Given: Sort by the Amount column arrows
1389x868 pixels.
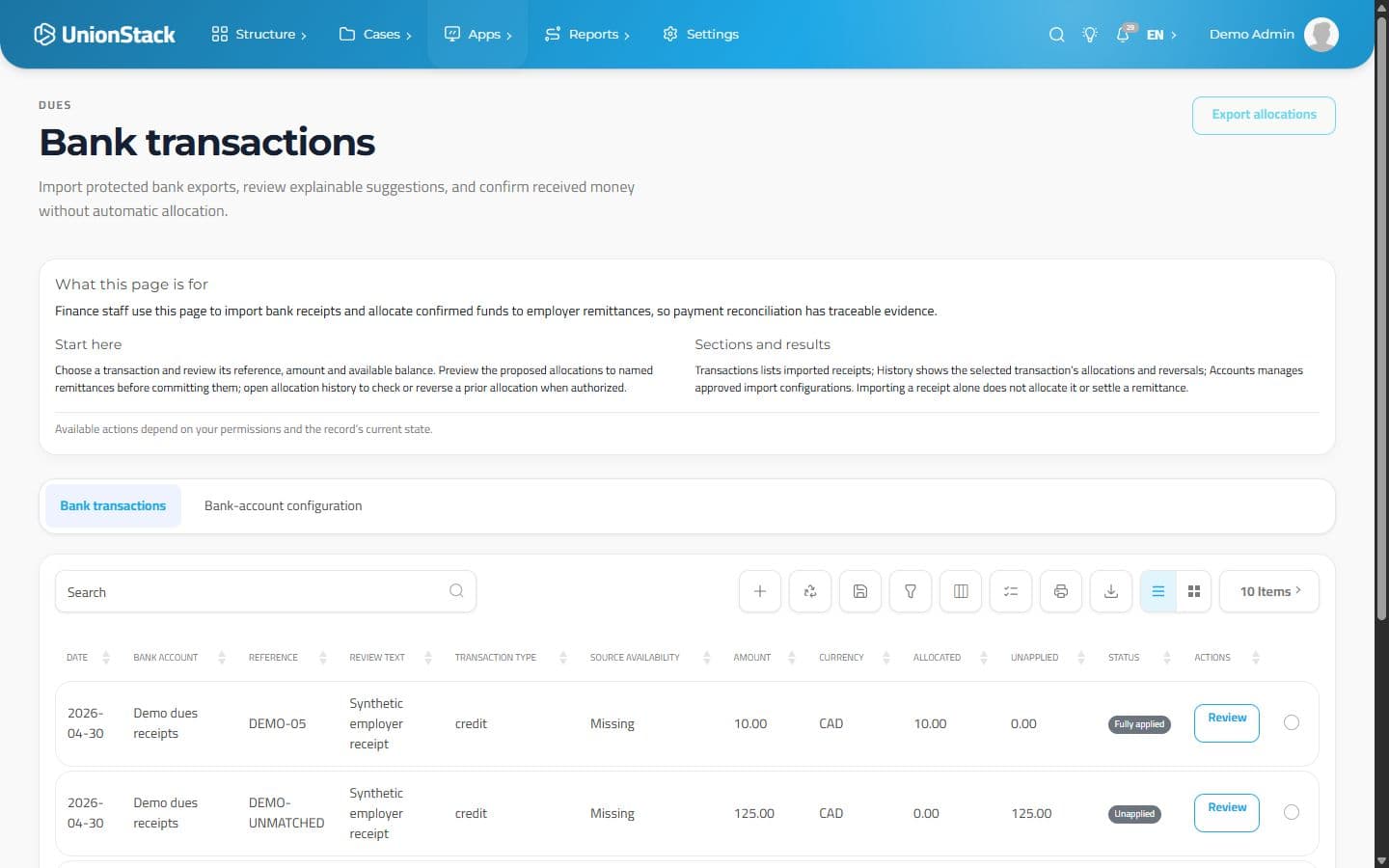Looking at the screenshot, I should [x=792, y=658].
